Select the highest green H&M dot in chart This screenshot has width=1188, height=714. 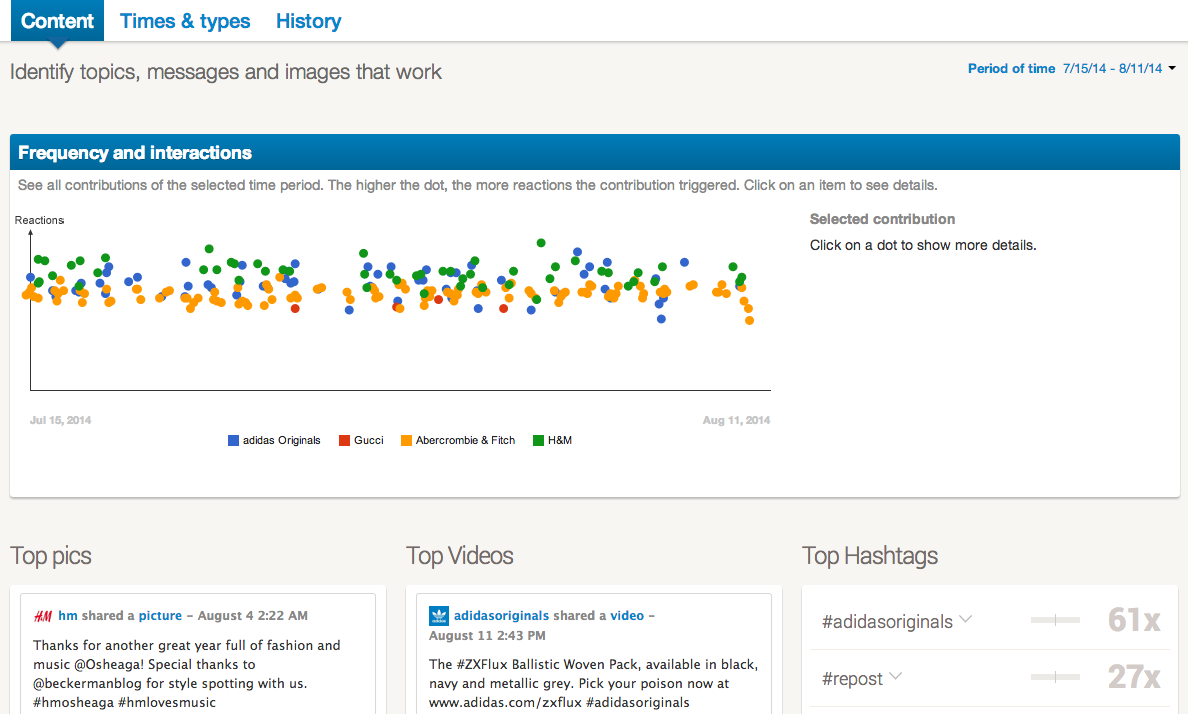pyautogui.click(x=541, y=243)
